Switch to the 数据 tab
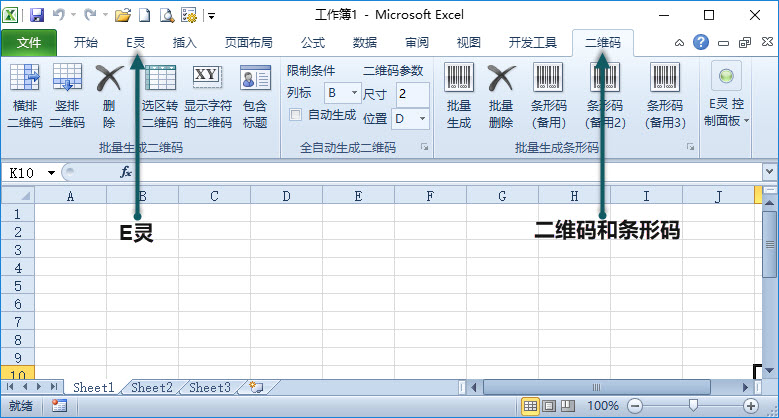 click(x=365, y=43)
